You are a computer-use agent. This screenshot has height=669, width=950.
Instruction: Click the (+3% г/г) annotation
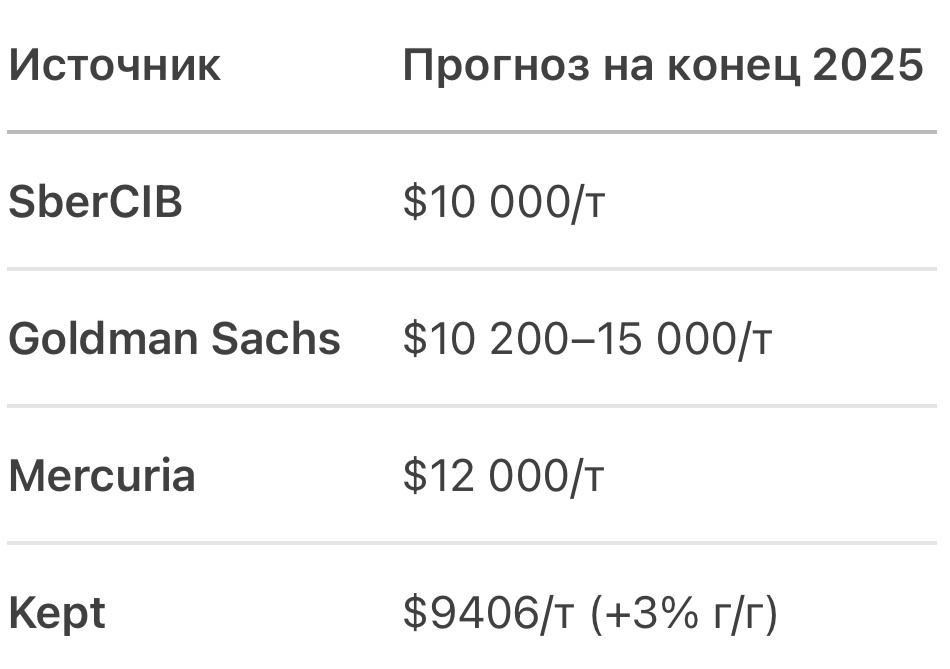684,613
